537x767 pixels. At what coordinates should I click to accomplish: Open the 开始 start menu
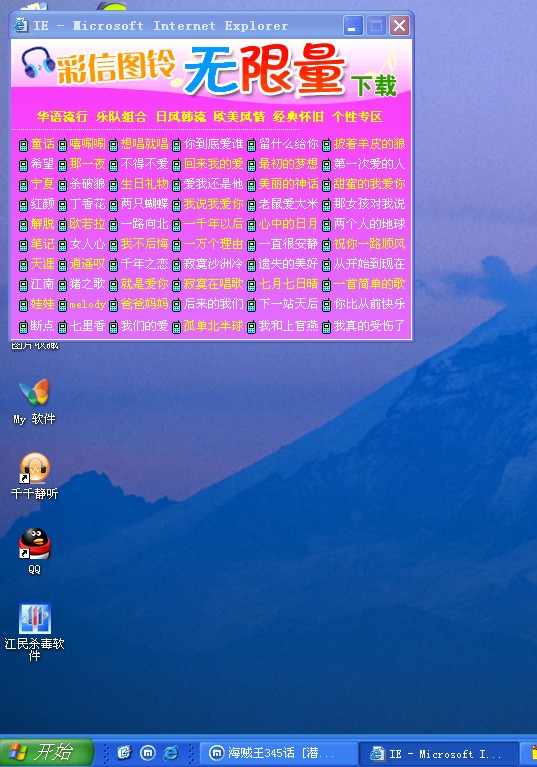(46, 752)
